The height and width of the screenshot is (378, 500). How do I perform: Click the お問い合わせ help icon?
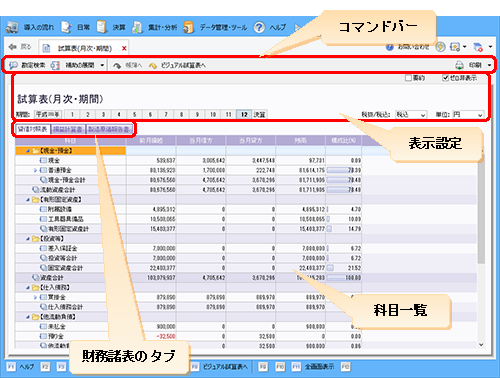click(x=389, y=47)
